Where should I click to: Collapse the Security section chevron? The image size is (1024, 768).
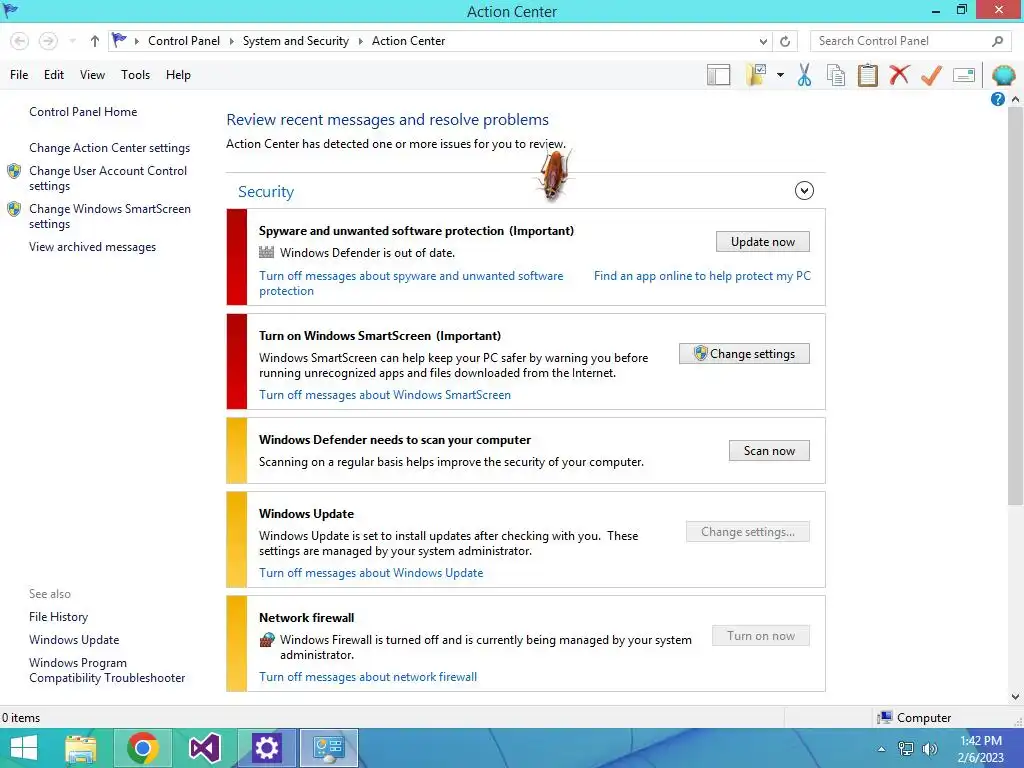pyautogui.click(x=804, y=191)
